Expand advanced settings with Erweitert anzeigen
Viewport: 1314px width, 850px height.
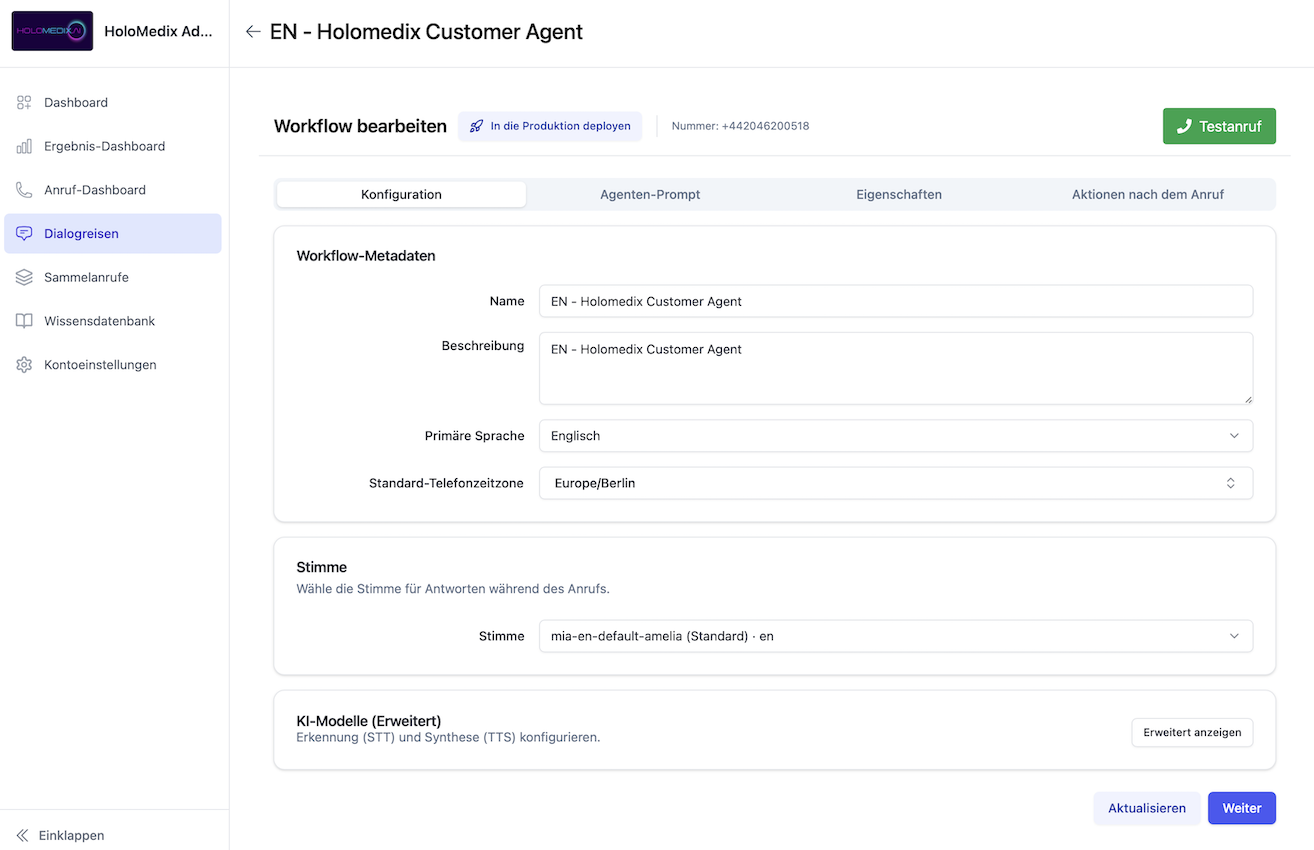tap(1191, 732)
